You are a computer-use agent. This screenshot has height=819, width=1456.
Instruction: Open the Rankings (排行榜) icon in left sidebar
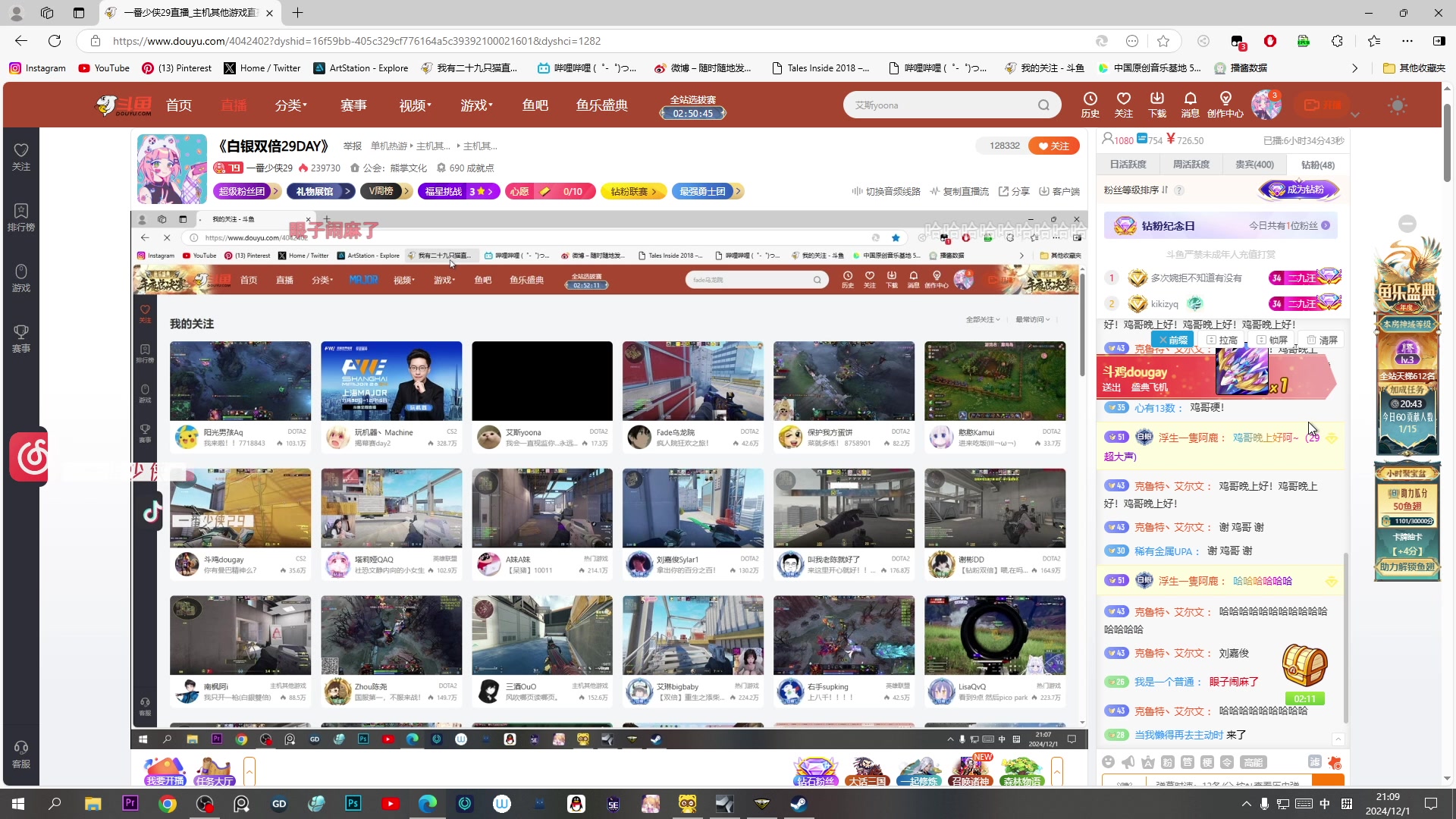pyautogui.click(x=21, y=218)
